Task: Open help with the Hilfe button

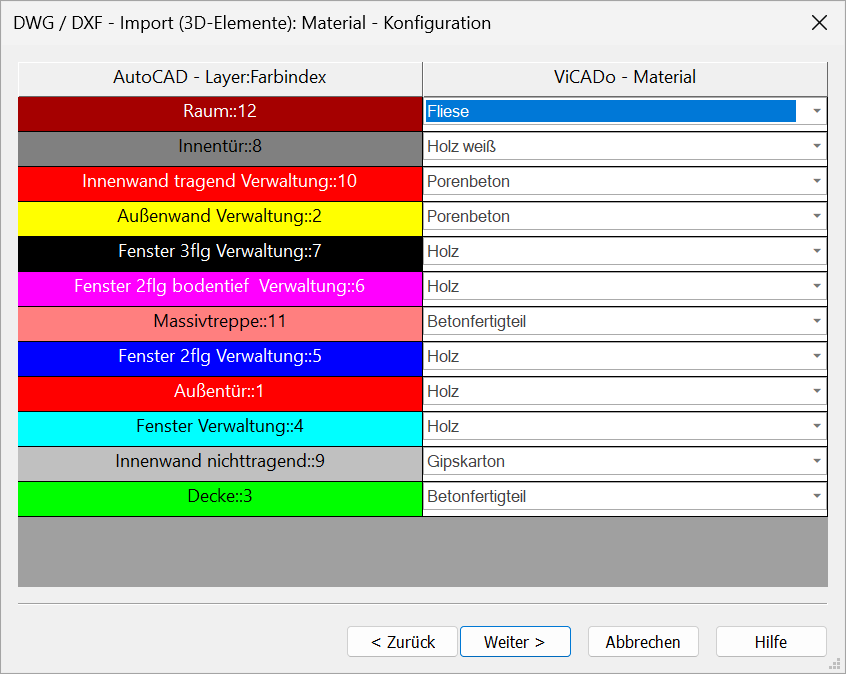Action: pos(771,642)
